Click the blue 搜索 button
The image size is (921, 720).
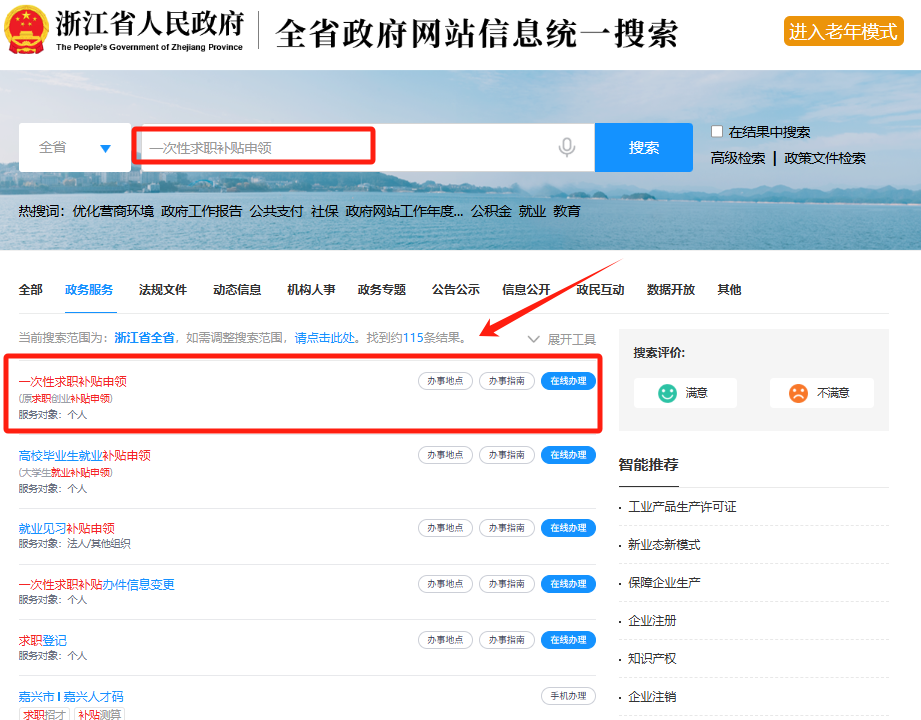pyautogui.click(x=644, y=147)
